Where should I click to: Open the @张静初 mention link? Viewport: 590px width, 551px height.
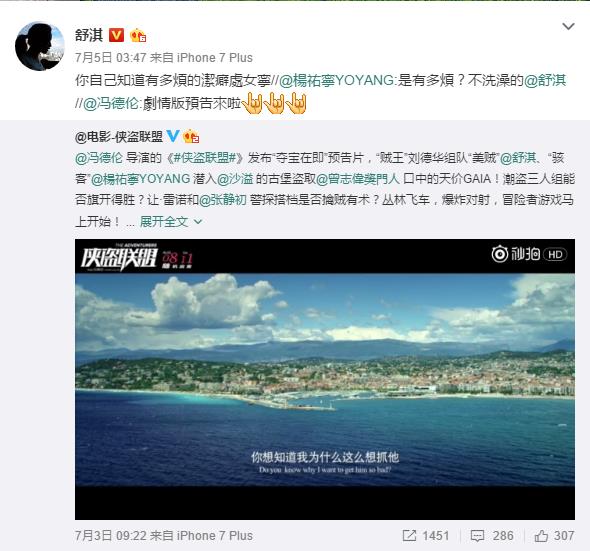(x=222, y=200)
